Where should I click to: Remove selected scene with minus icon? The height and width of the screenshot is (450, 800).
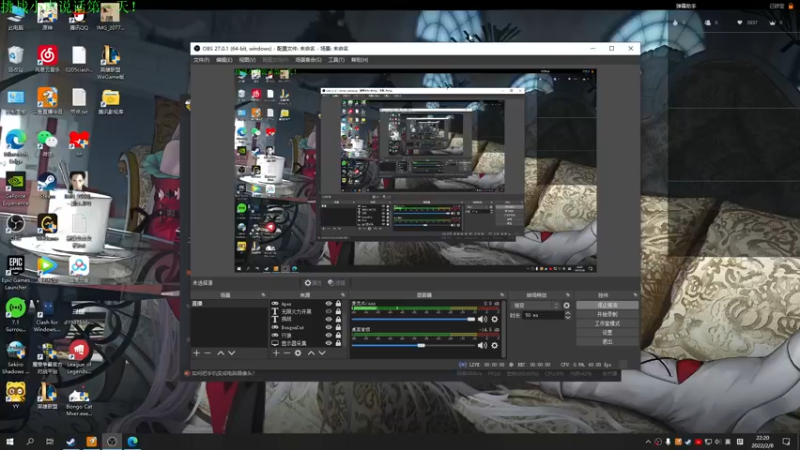click(x=208, y=353)
